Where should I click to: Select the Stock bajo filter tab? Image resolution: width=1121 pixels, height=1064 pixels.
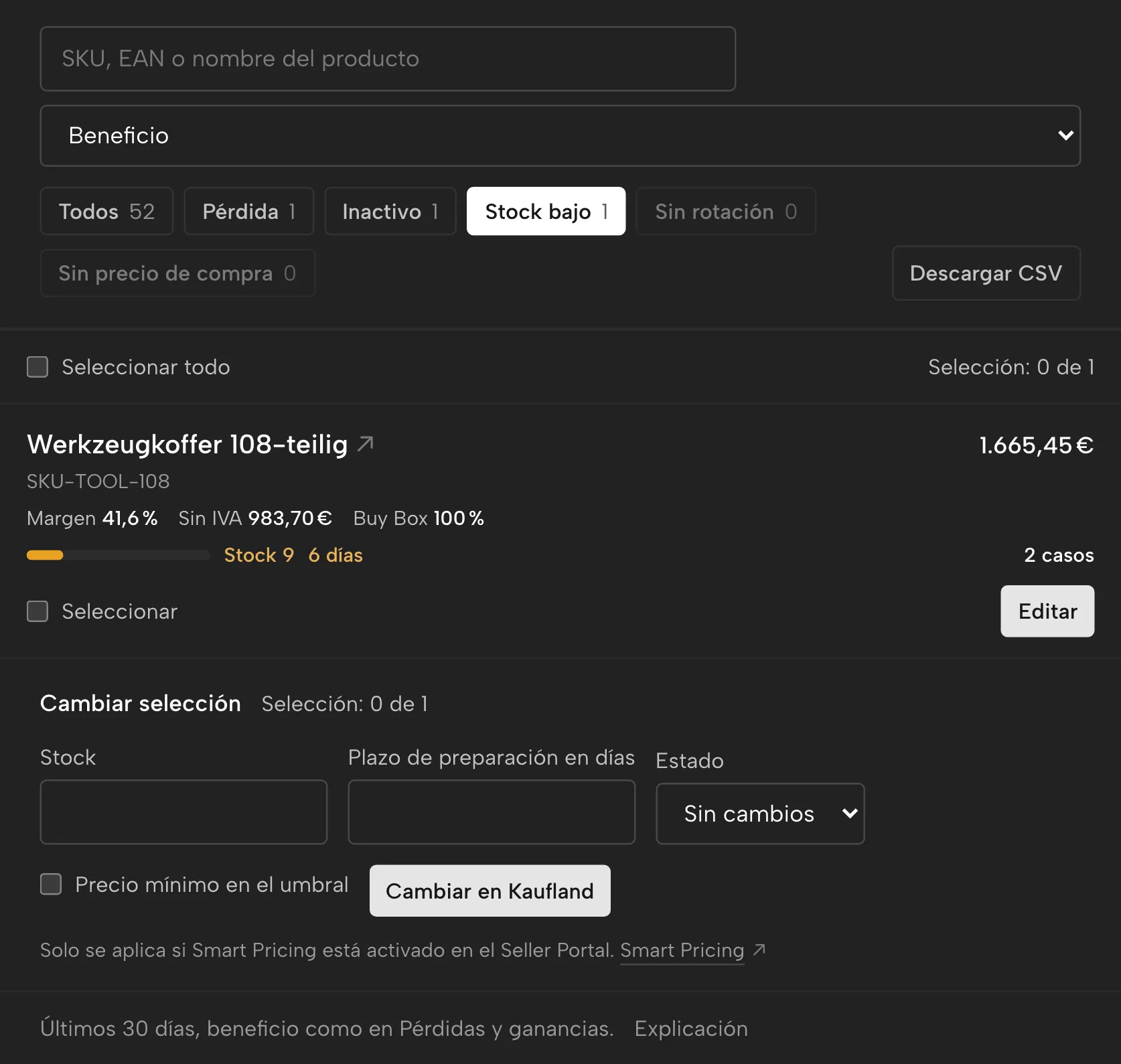546,212
